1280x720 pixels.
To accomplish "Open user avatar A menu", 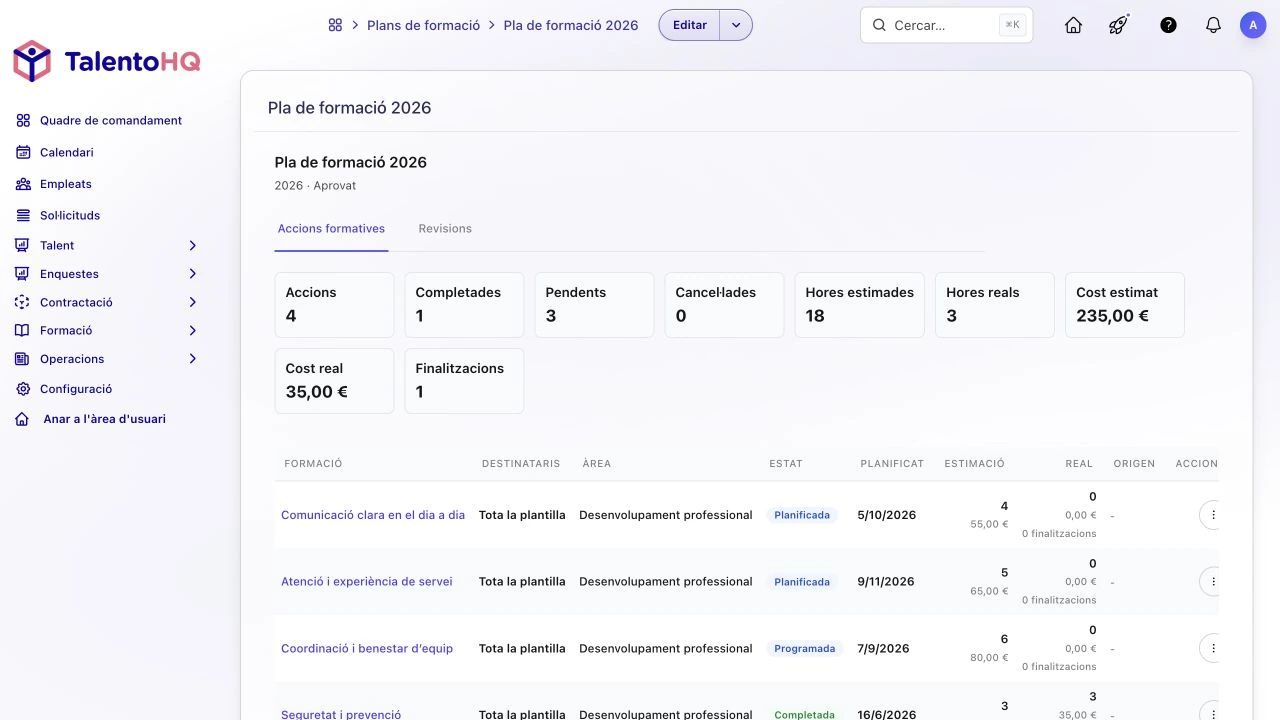I will click(x=1253, y=25).
